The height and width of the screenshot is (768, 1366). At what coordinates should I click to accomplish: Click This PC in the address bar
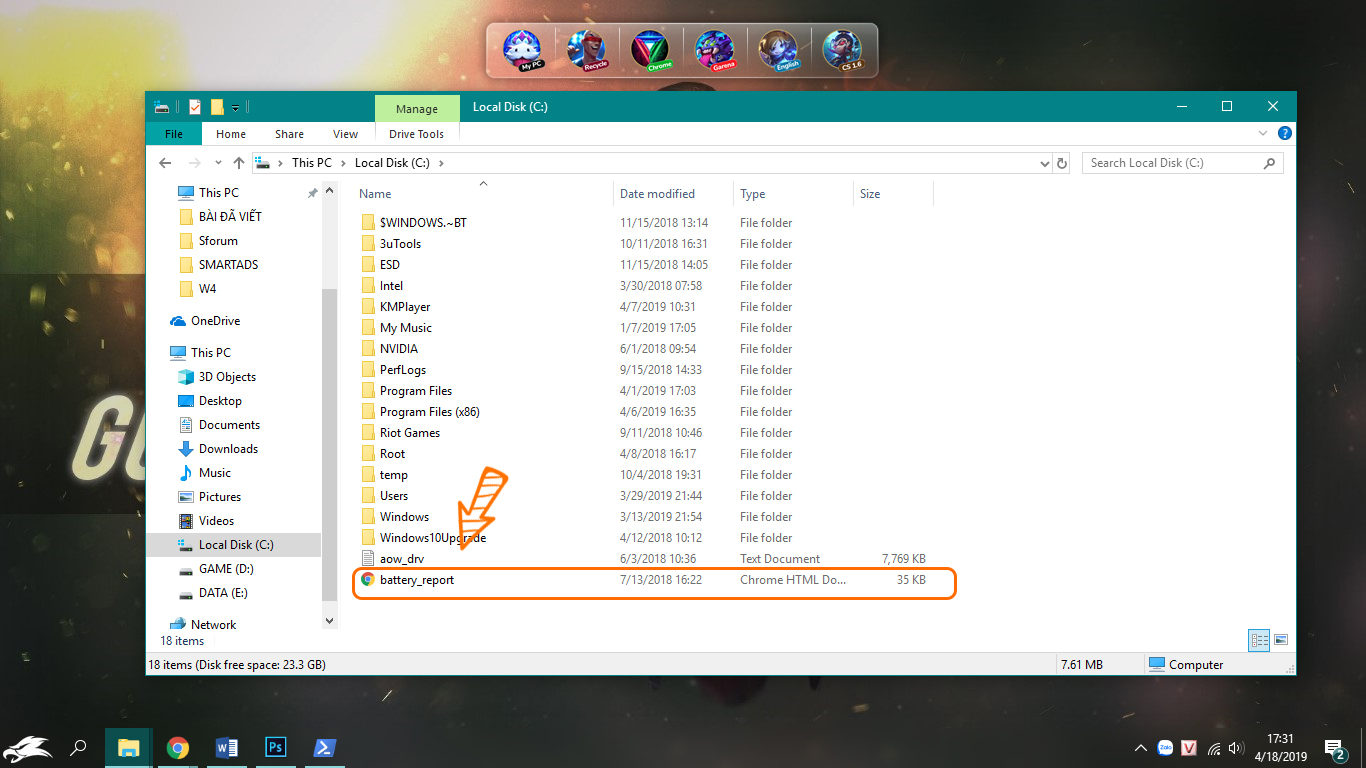[312, 163]
